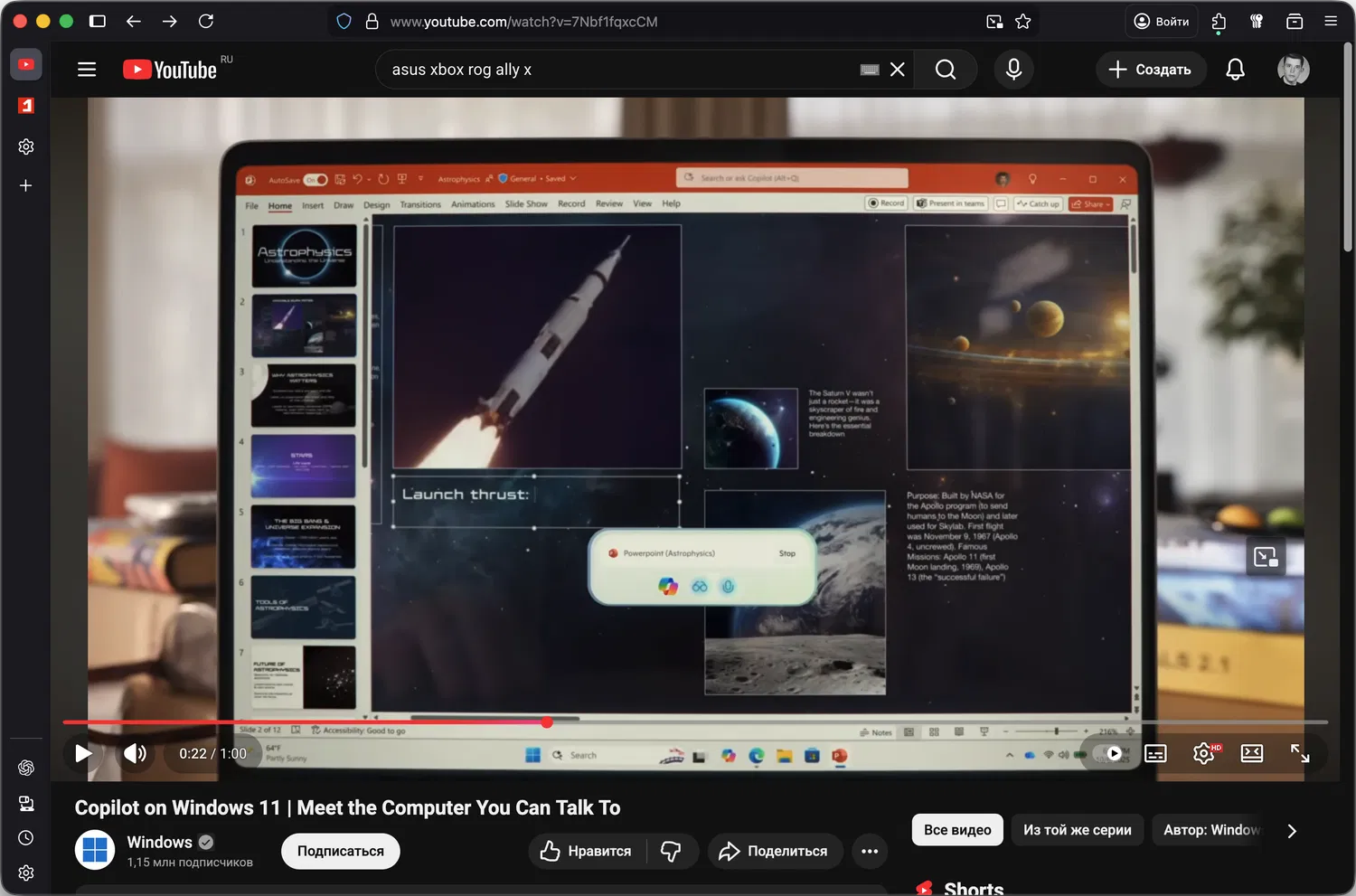Image resolution: width=1356 pixels, height=896 pixels.
Task: Open browser settings gear at sidebar bottom
Action: click(x=26, y=872)
